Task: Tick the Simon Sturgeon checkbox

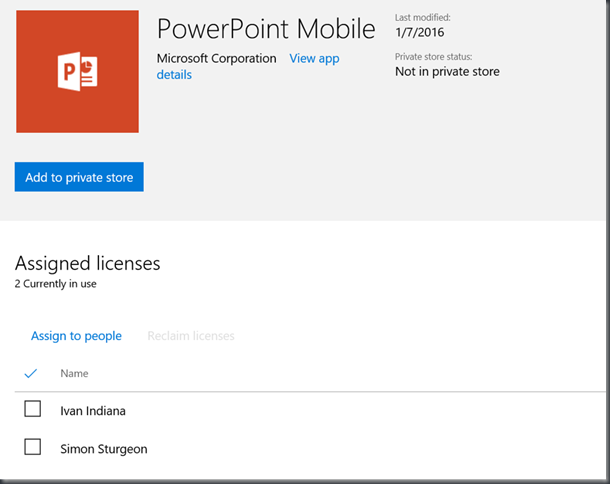Action: coord(32,447)
